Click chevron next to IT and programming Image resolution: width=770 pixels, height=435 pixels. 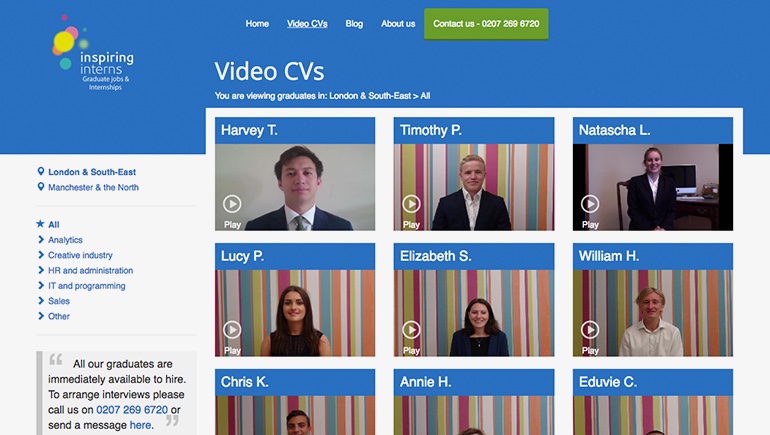tap(41, 285)
